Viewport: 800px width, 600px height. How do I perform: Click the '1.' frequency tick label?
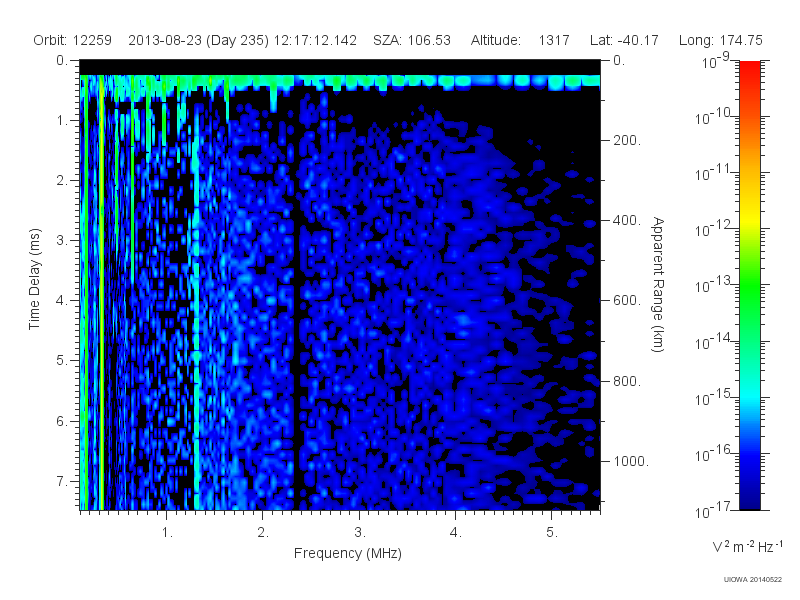pyautogui.click(x=167, y=533)
